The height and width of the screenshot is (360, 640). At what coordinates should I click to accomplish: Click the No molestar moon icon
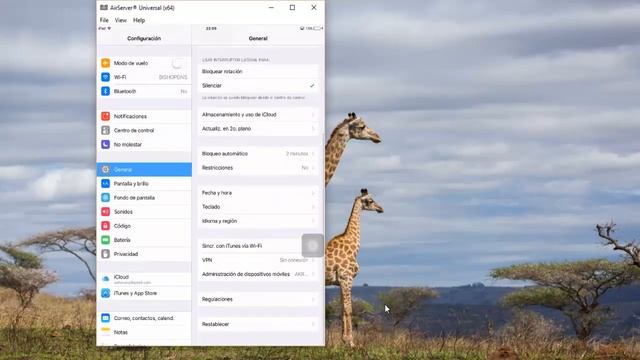[x=105, y=144]
